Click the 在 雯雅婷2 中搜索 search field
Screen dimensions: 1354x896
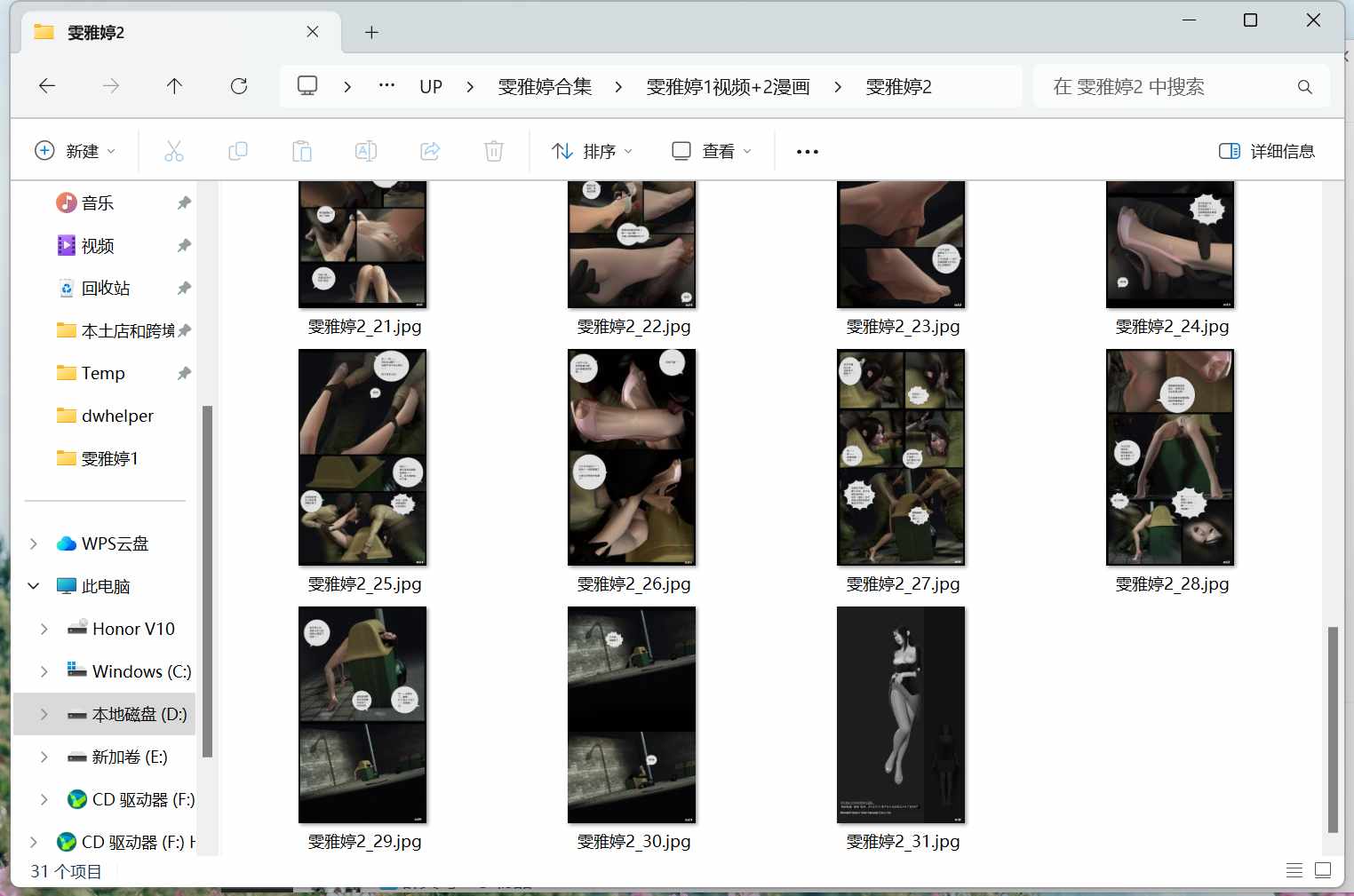(x=1182, y=87)
